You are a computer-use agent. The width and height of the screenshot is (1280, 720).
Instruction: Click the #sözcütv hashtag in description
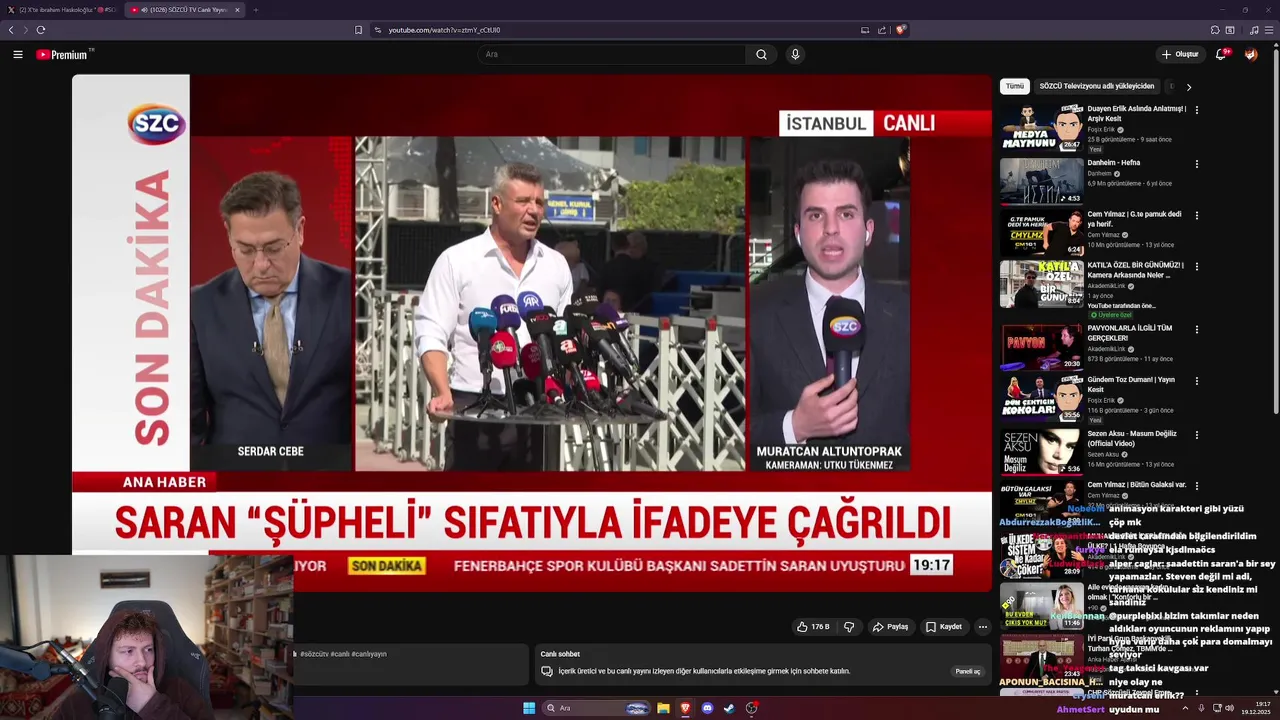[314, 654]
